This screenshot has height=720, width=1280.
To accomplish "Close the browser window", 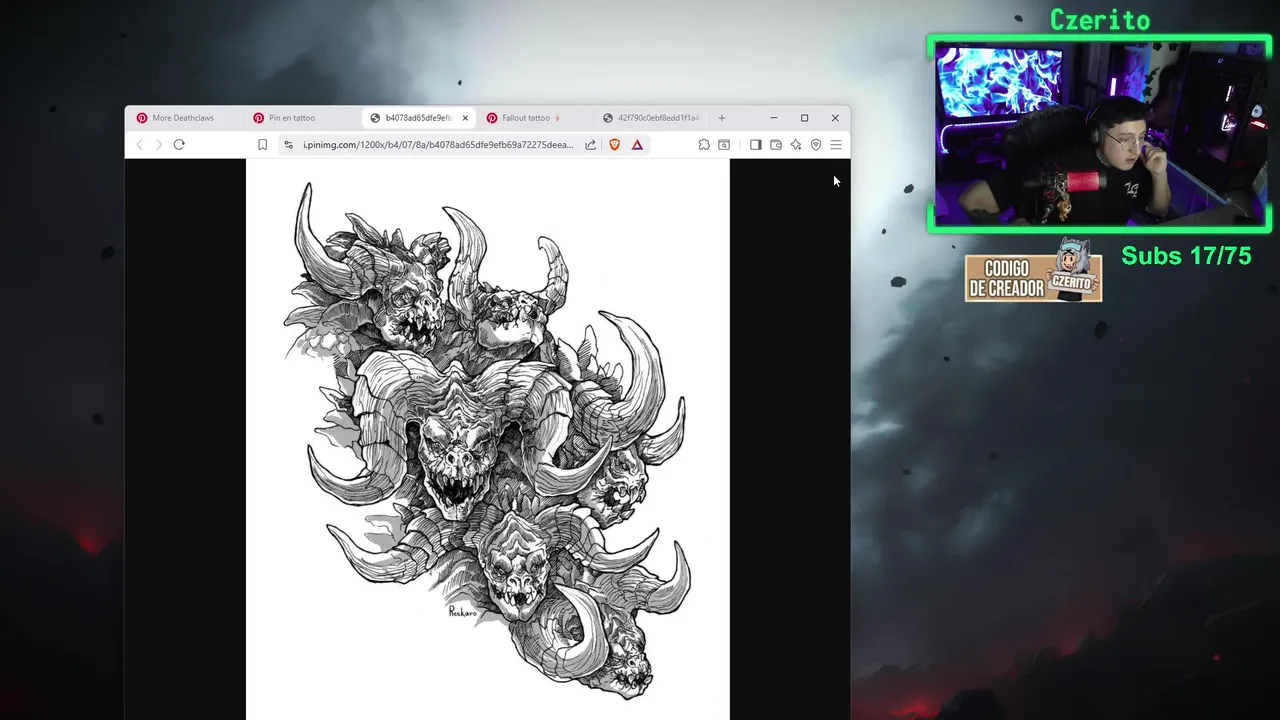I will (835, 118).
